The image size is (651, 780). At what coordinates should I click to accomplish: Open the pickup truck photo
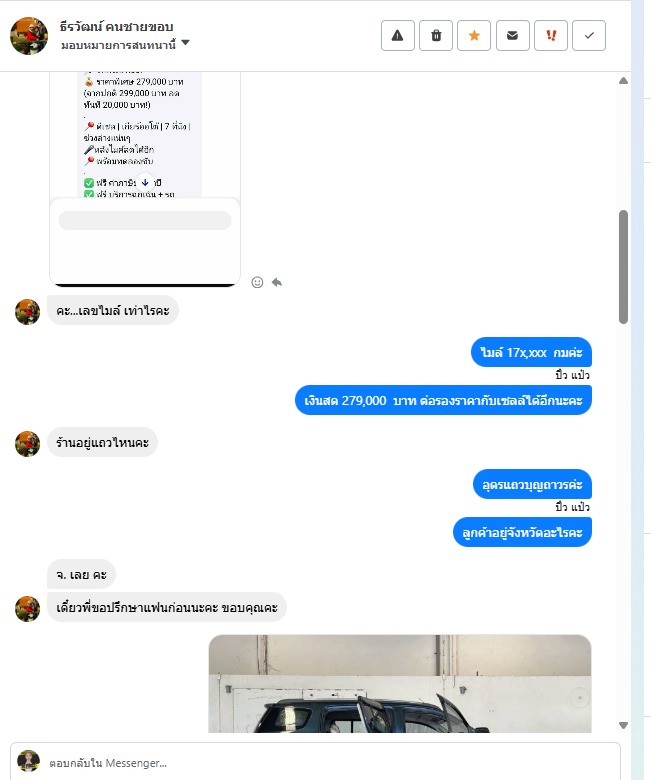click(400, 683)
